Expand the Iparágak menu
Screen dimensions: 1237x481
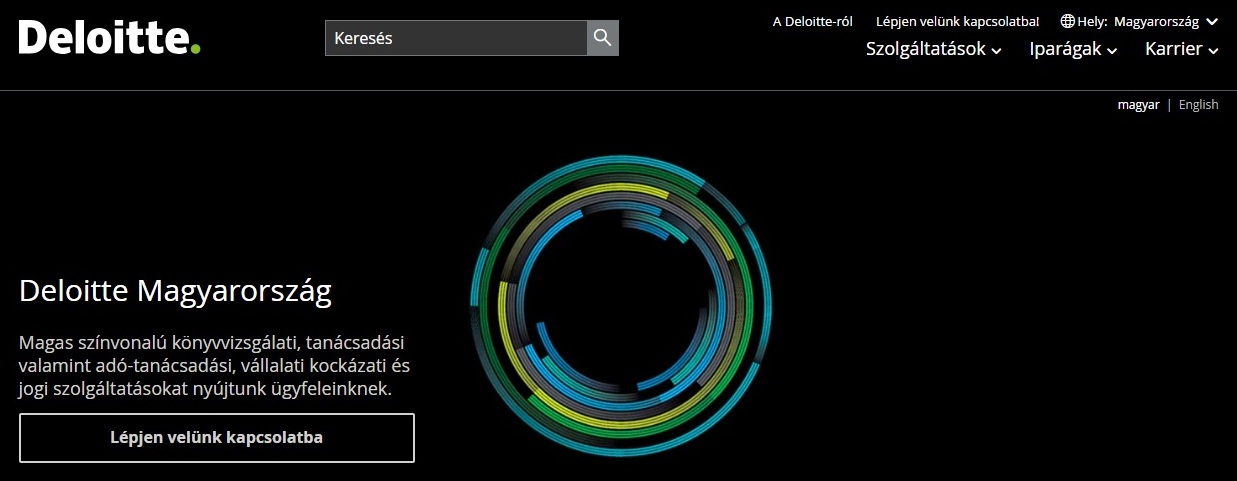click(x=1073, y=49)
